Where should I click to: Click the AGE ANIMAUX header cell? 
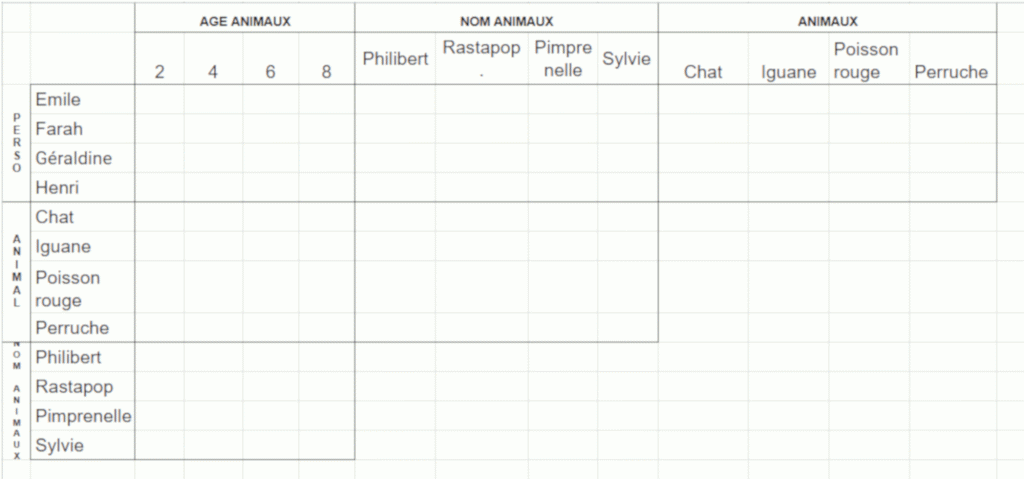244,20
